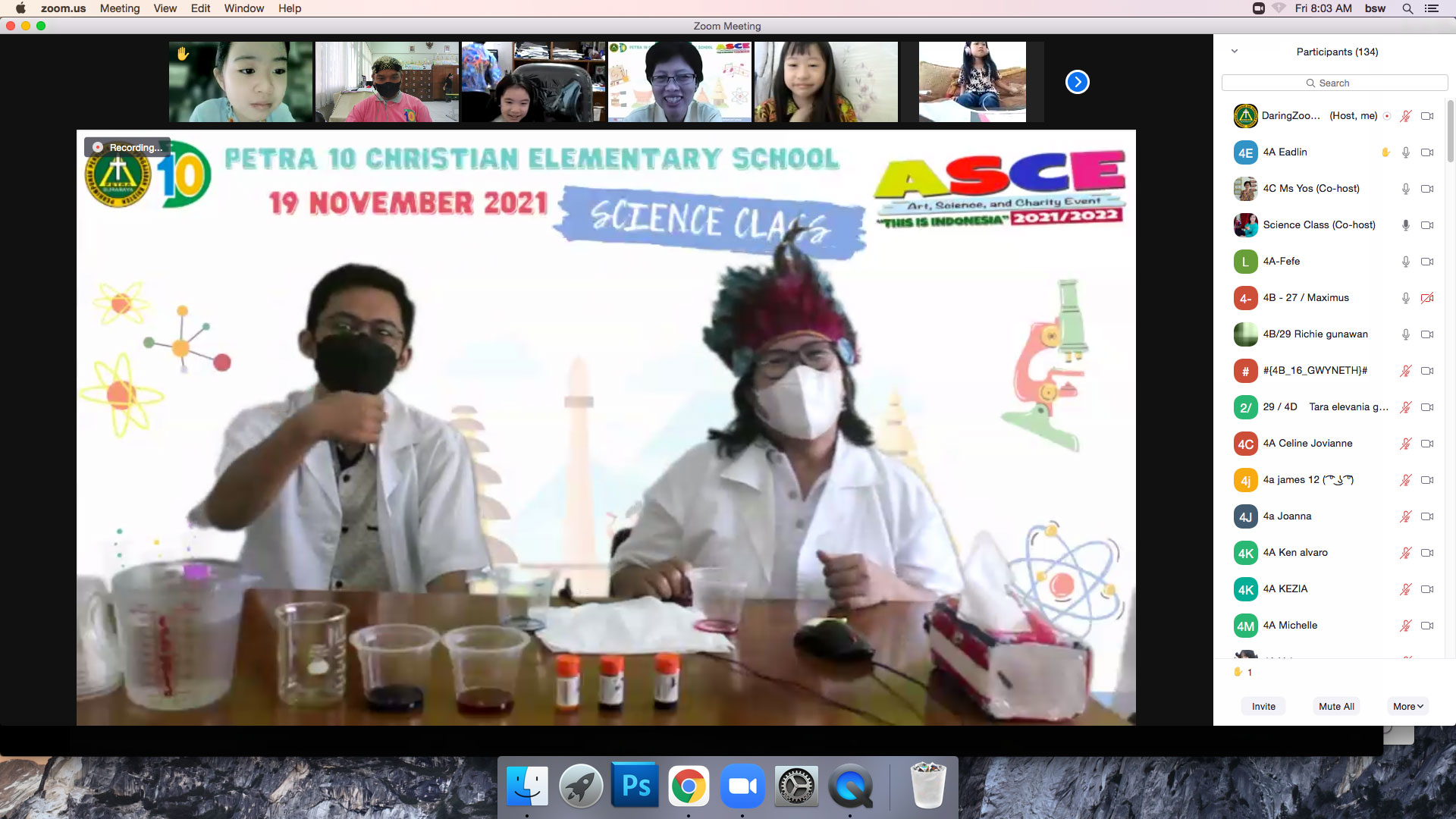Screen dimensions: 1456x819
Task: Open Zoom from the Dock
Action: click(x=742, y=786)
